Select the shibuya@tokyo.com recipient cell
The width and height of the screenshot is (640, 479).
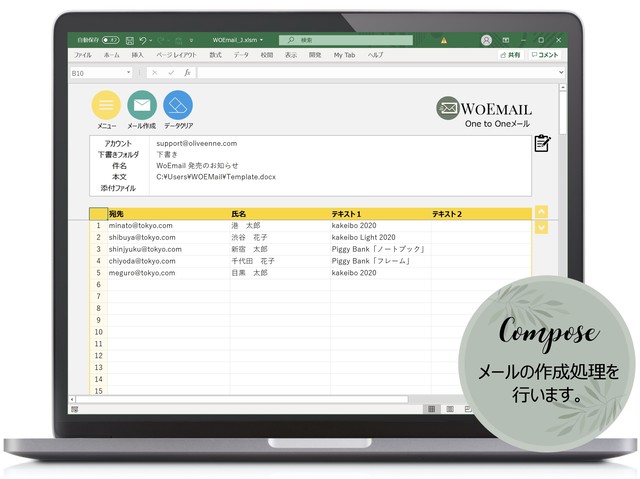tap(168, 237)
